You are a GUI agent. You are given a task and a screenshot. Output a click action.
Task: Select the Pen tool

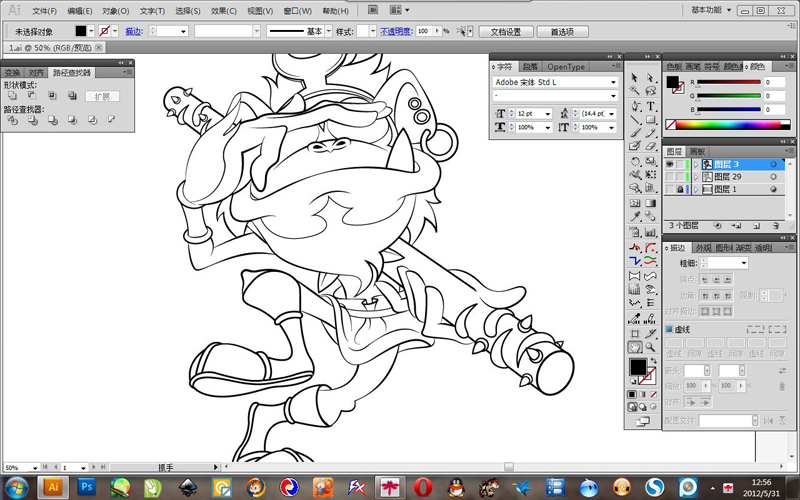click(635, 106)
